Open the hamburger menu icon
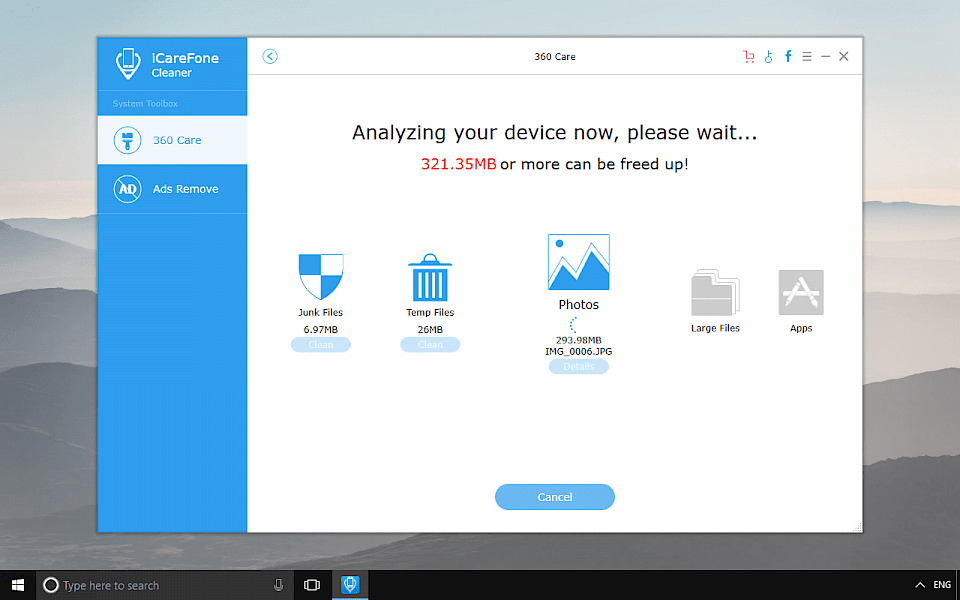The width and height of the screenshot is (960, 600). pyautogui.click(x=807, y=56)
